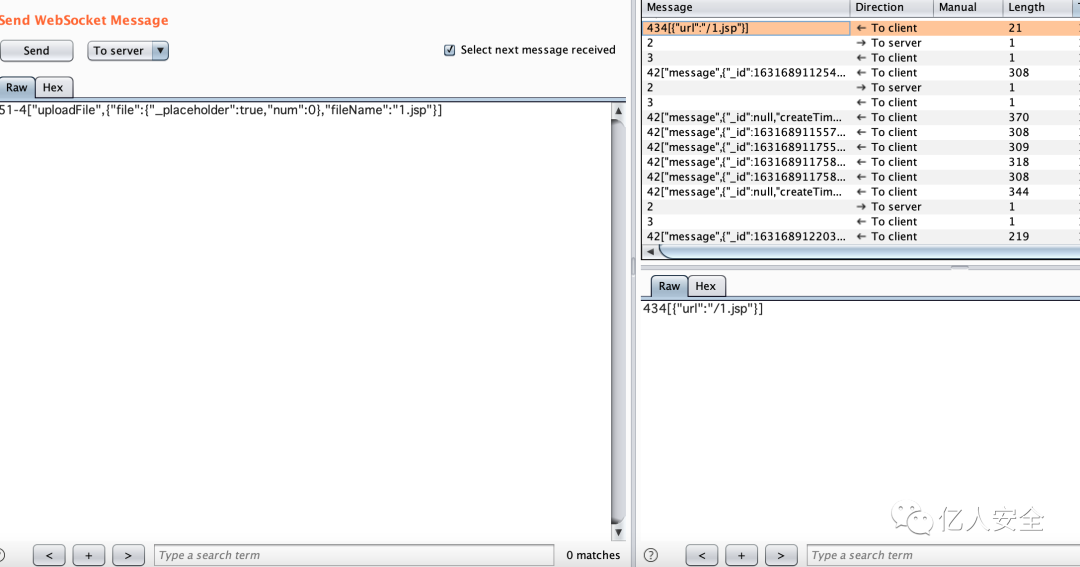Click the history table left scroll arrow
Screen dimensions: 1080x567
(650, 251)
